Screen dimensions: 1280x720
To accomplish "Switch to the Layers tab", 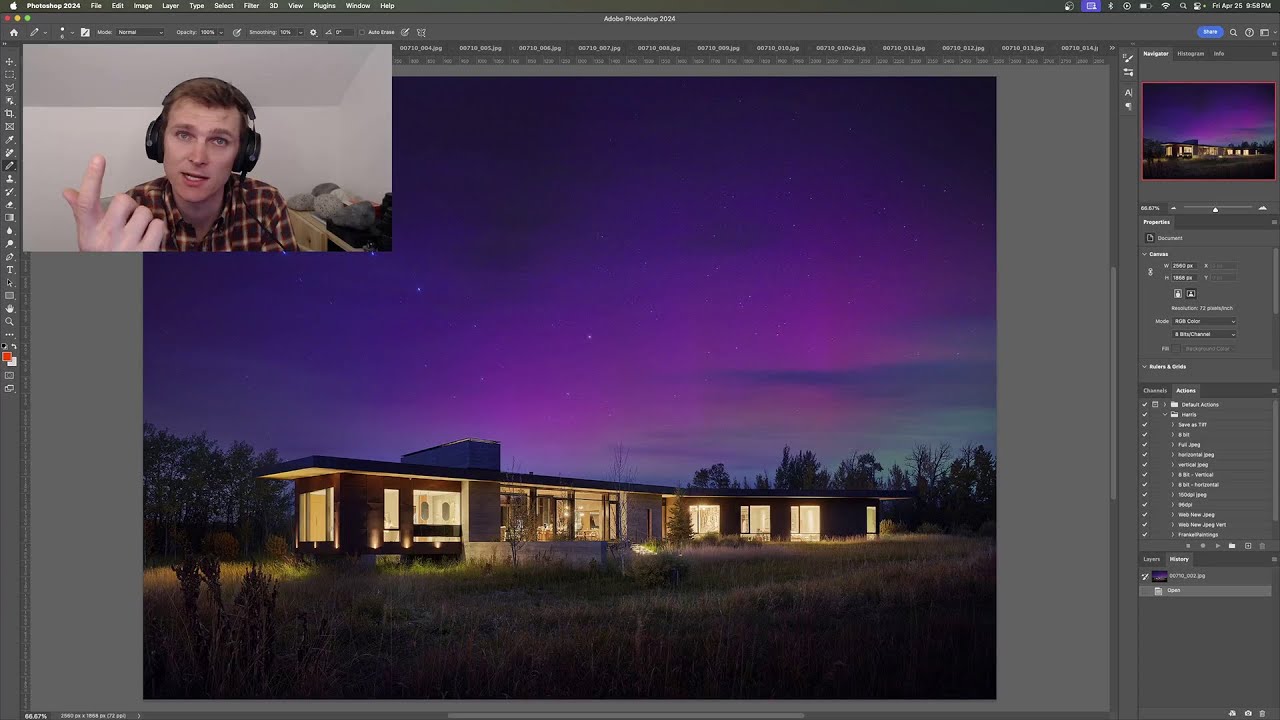I will (x=1152, y=559).
